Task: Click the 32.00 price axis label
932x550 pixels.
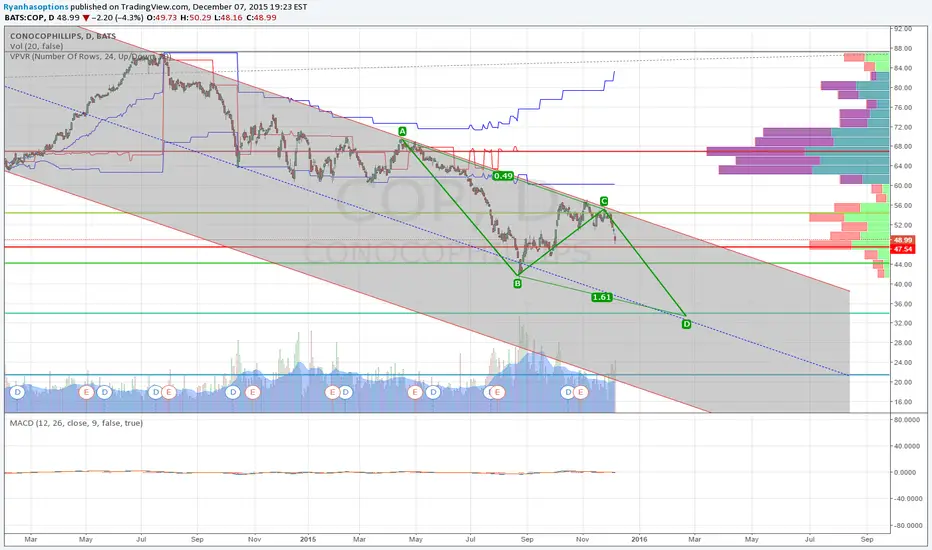Action: (x=903, y=323)
